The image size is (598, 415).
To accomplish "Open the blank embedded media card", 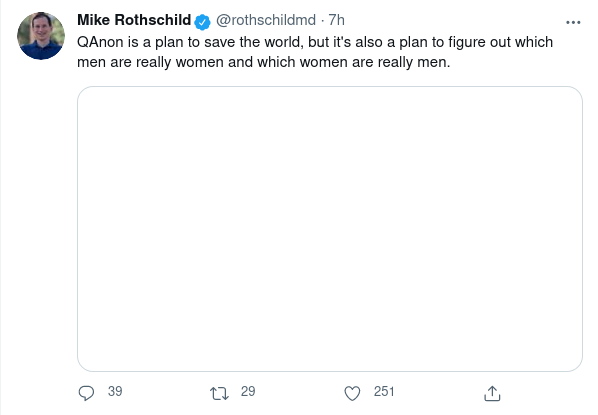I will click(330, 229).
